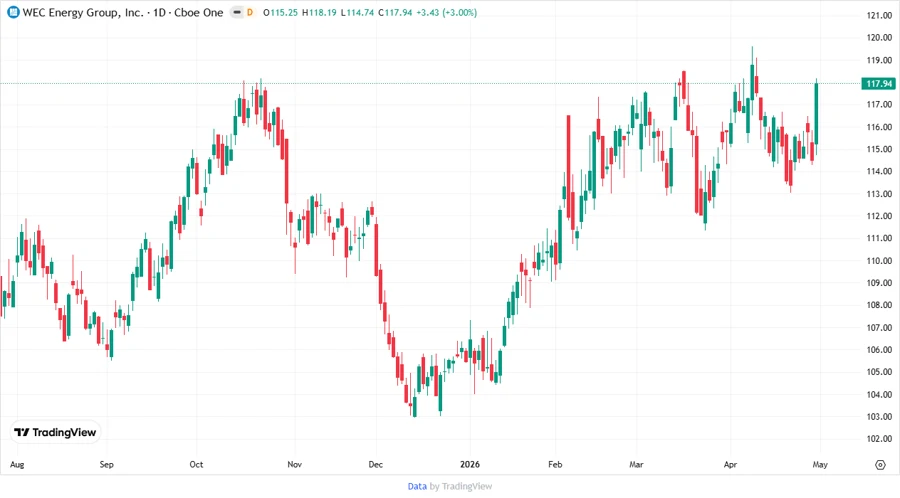Image resolution: width=900 pixels, height=498 pixels.
Task: Click the orange D delayed-data indicator
Action: [250, 12]
